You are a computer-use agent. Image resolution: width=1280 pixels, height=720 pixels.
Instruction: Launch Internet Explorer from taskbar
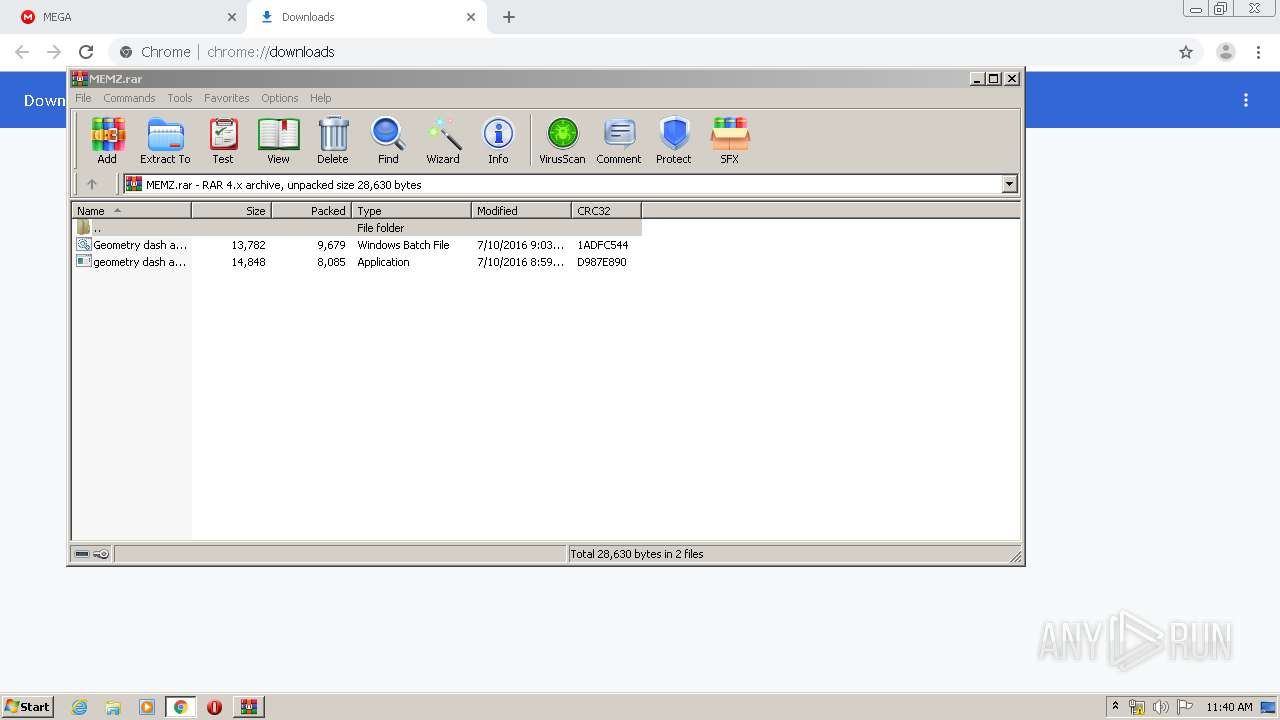(79, 707)
